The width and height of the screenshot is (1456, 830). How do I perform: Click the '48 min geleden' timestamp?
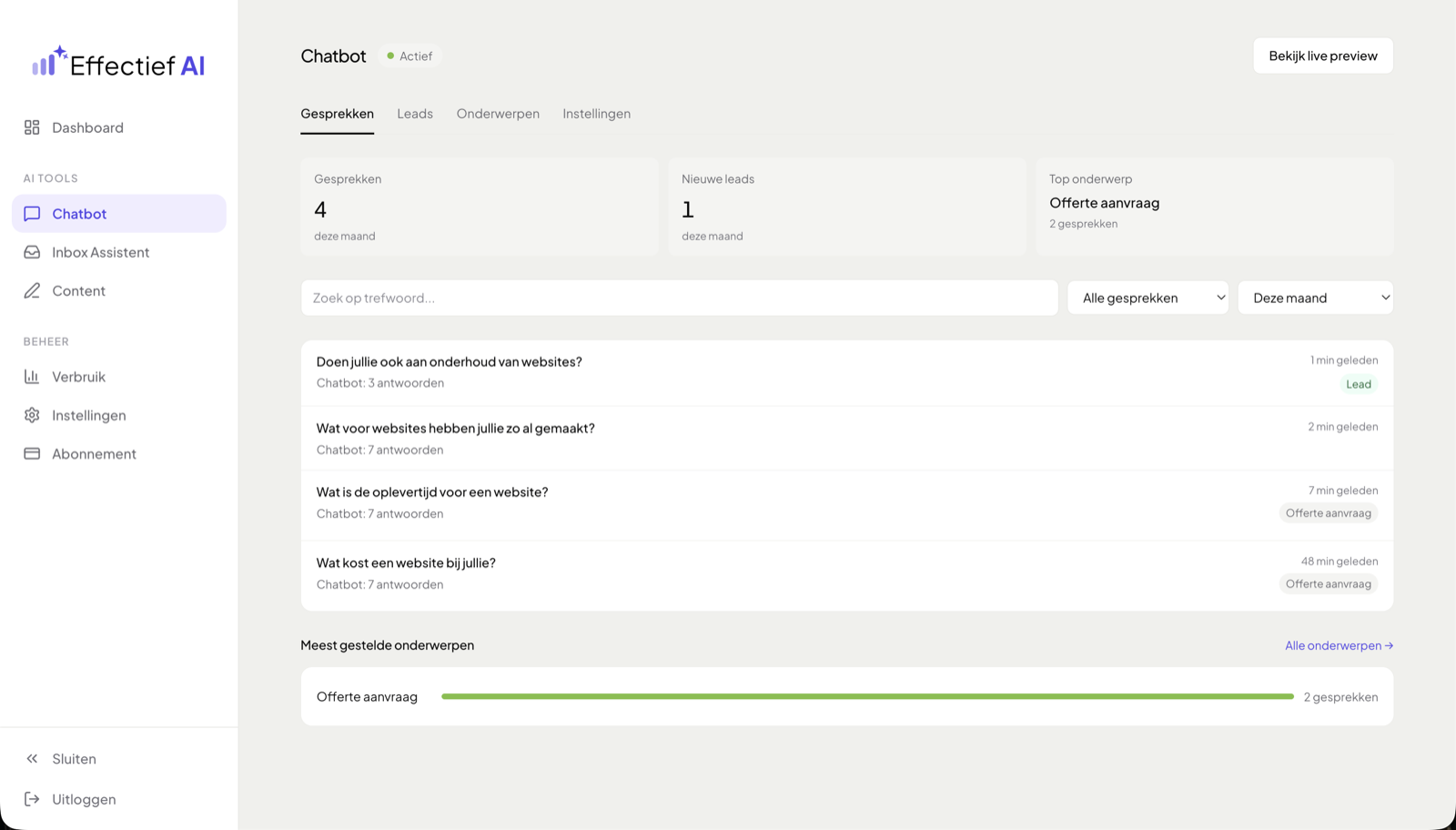click(x=1340, y=562)
